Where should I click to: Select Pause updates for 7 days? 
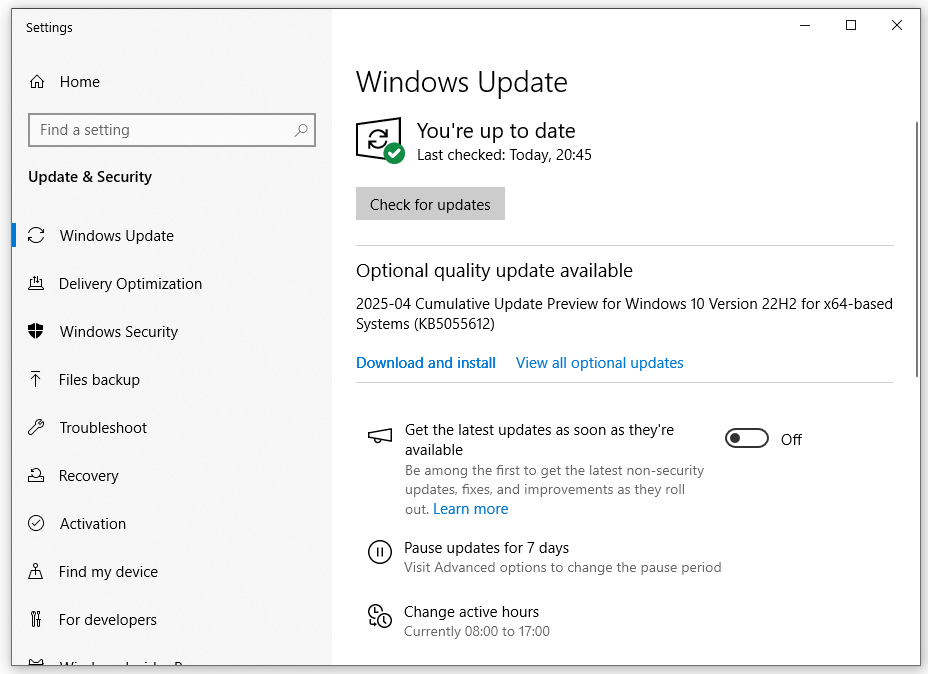[x=486, y=548]
